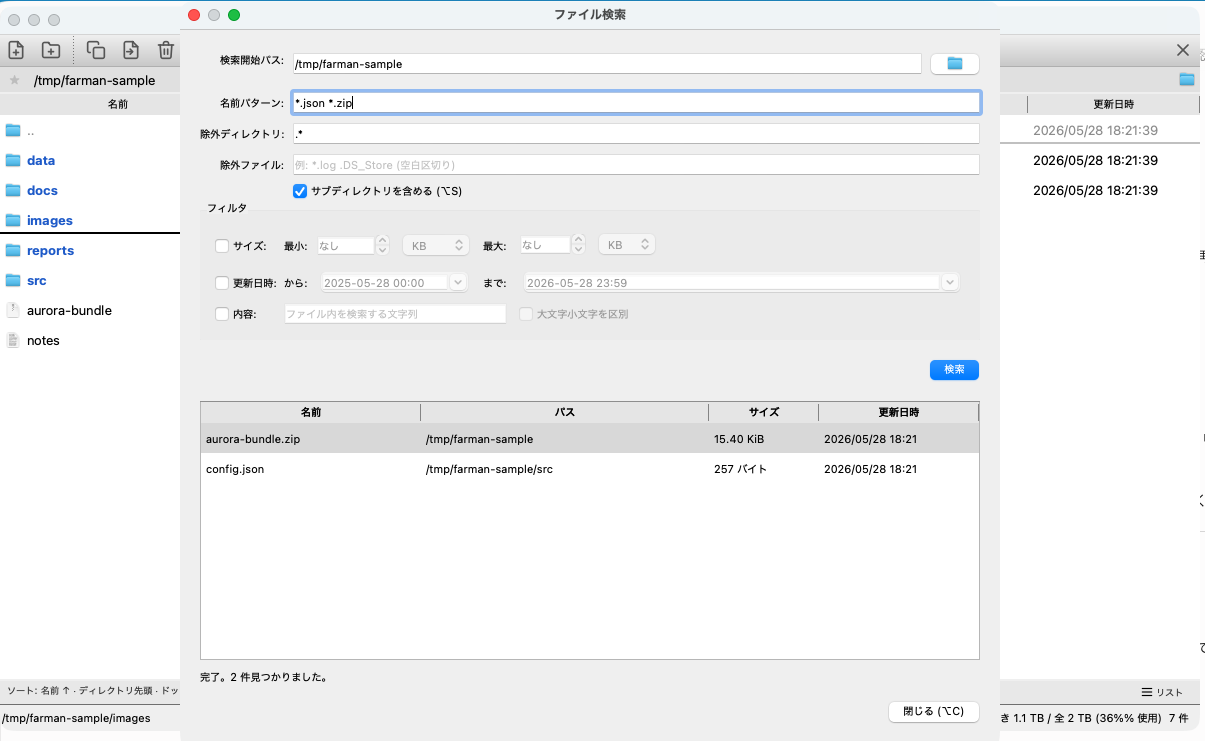Click /tmp/farman-sample/src path cell
Viewport: 1205px width, 741px height.
coord(489,469)
